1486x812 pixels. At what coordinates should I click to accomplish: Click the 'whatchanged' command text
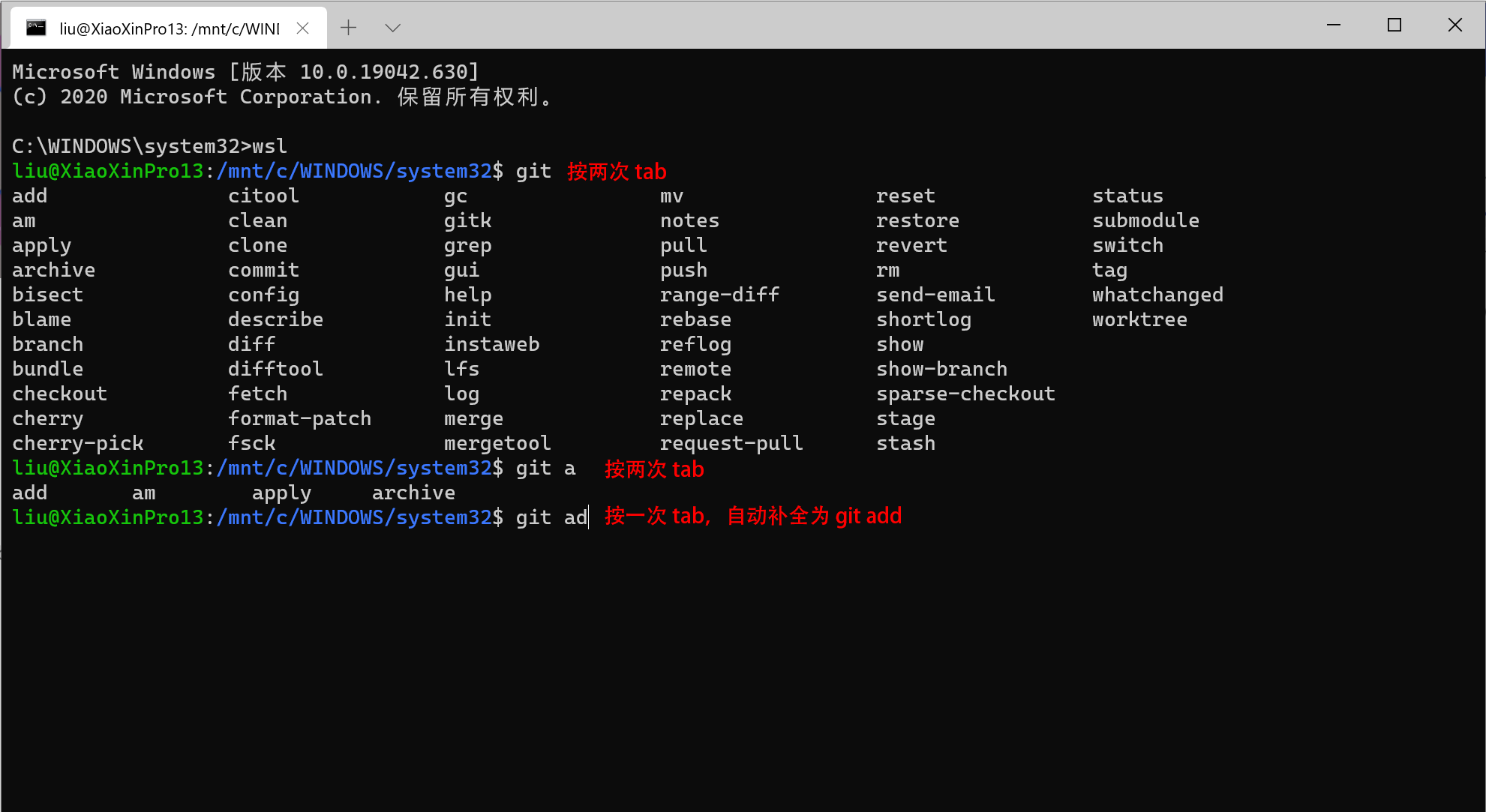1158,295
